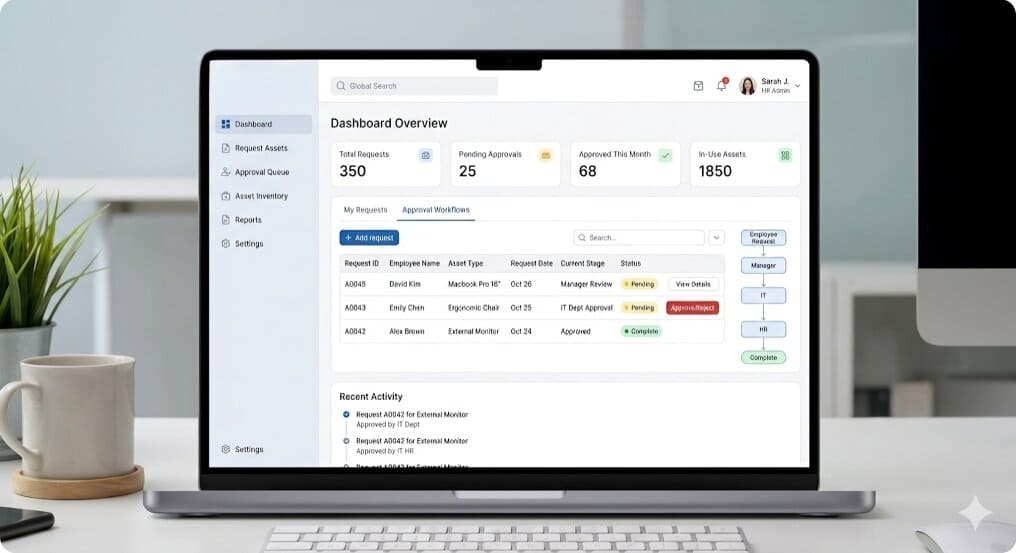Open the notifications bell
1016x553 pixels.
(721, 86)
